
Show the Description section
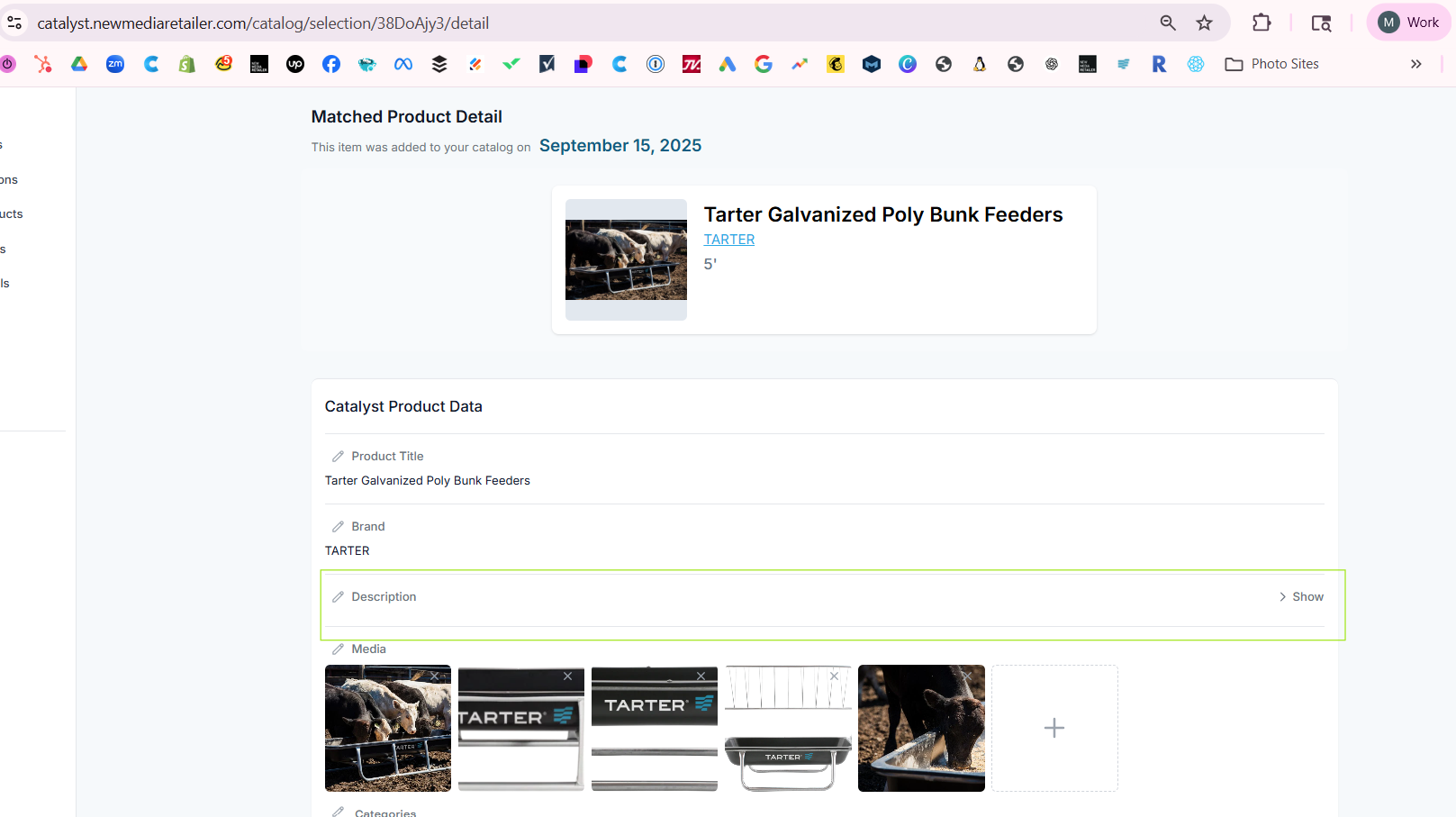pyautogui.click(x=1301, y=597)
